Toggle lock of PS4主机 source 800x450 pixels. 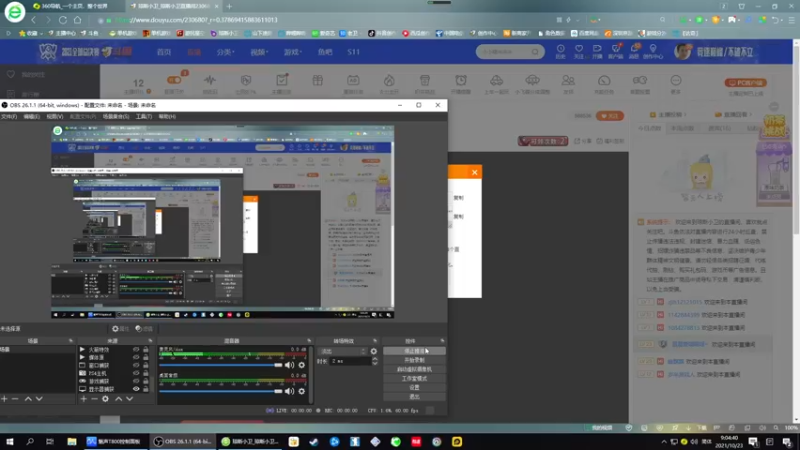point(145,373)
